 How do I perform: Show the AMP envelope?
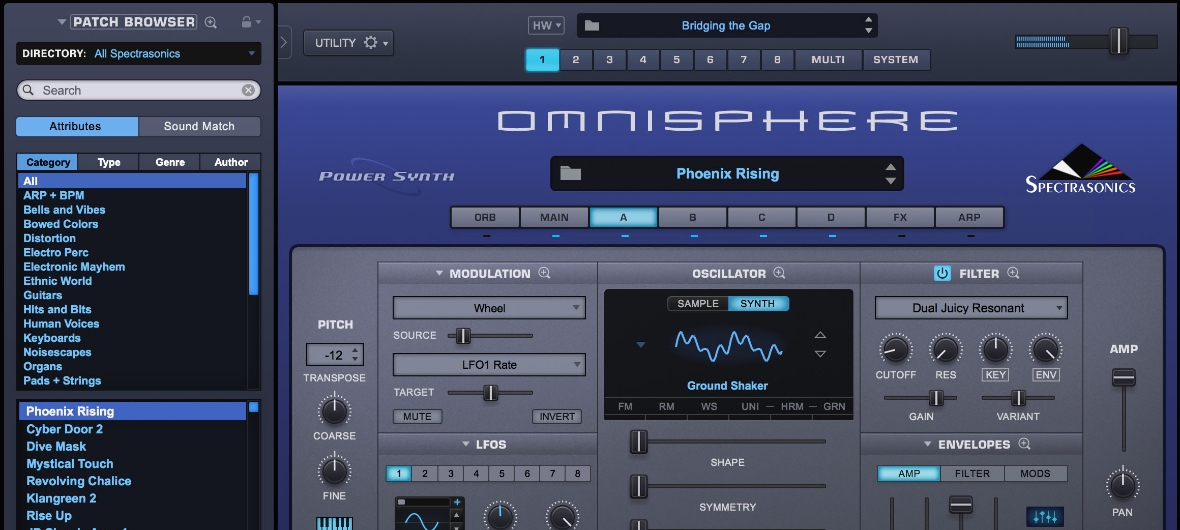coord(909,474)
